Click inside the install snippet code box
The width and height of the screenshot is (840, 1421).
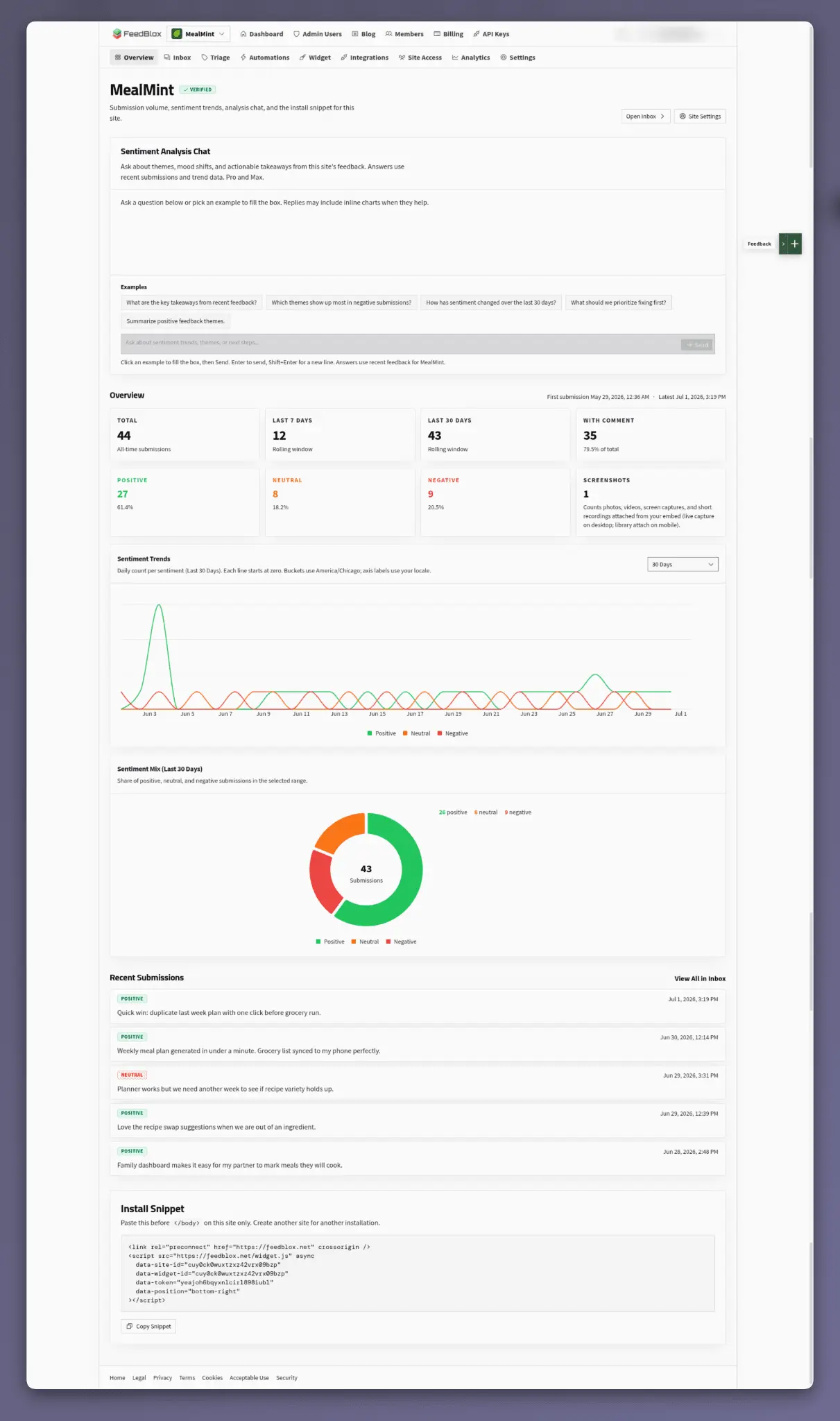click(418, 1273)
